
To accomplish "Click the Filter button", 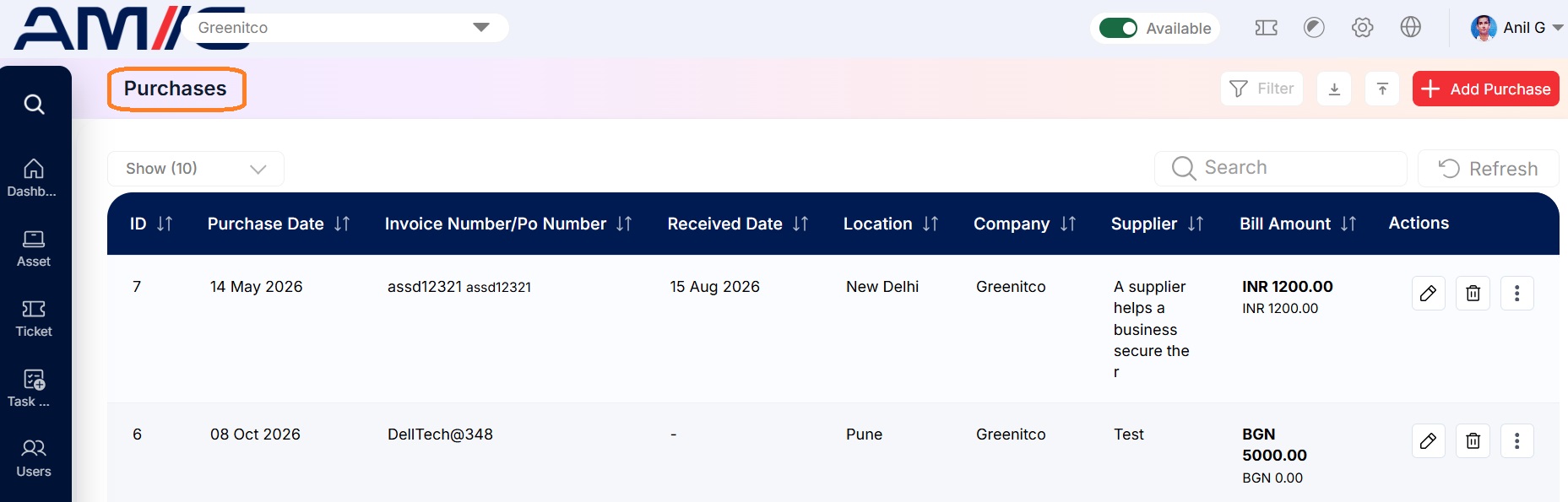I will (x=1261, y=89).
